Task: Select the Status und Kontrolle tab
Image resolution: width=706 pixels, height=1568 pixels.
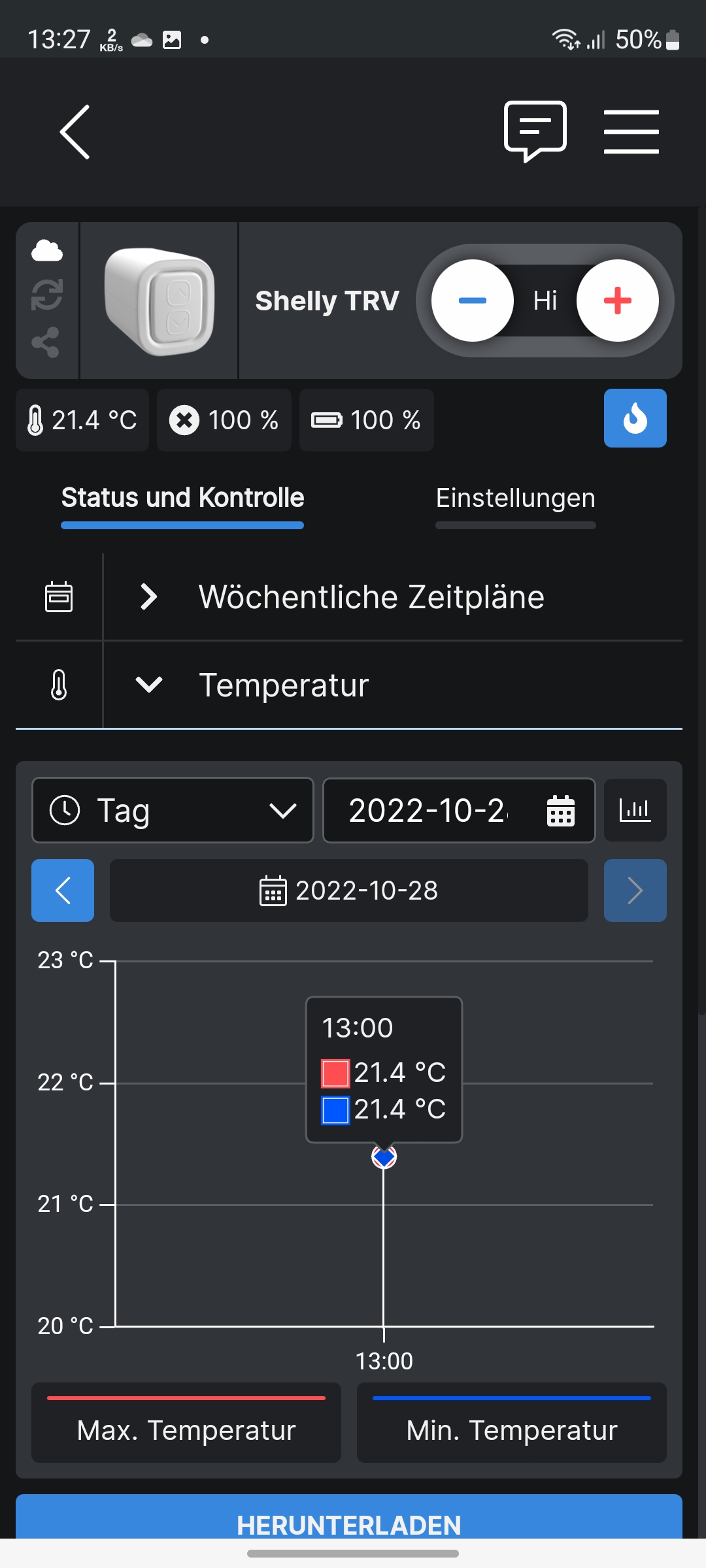Action: (182, 498)
